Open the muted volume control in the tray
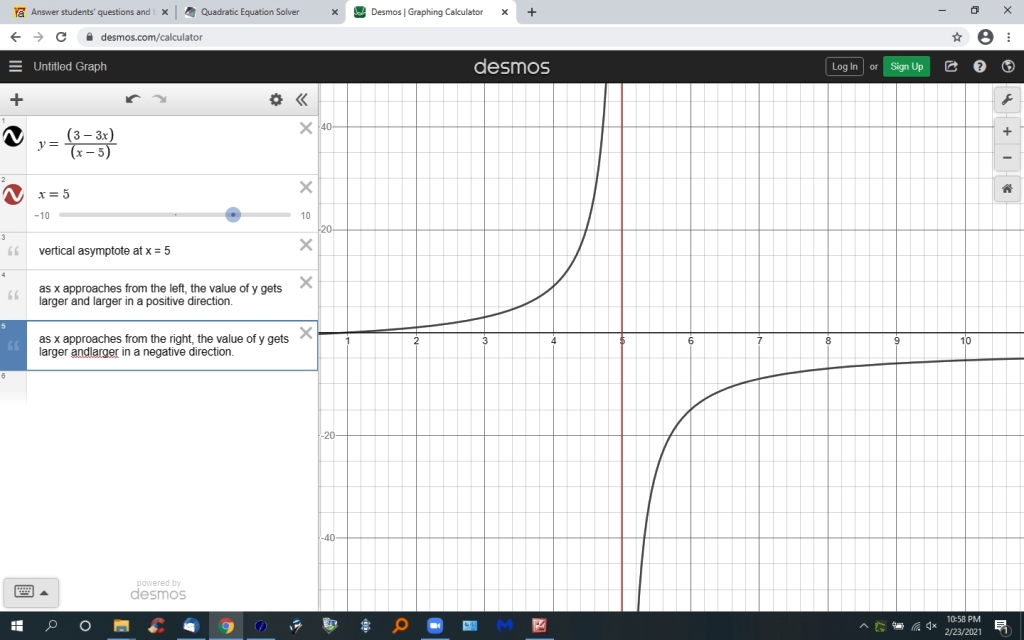This screenshot has width=1024, height=640. 931,626
